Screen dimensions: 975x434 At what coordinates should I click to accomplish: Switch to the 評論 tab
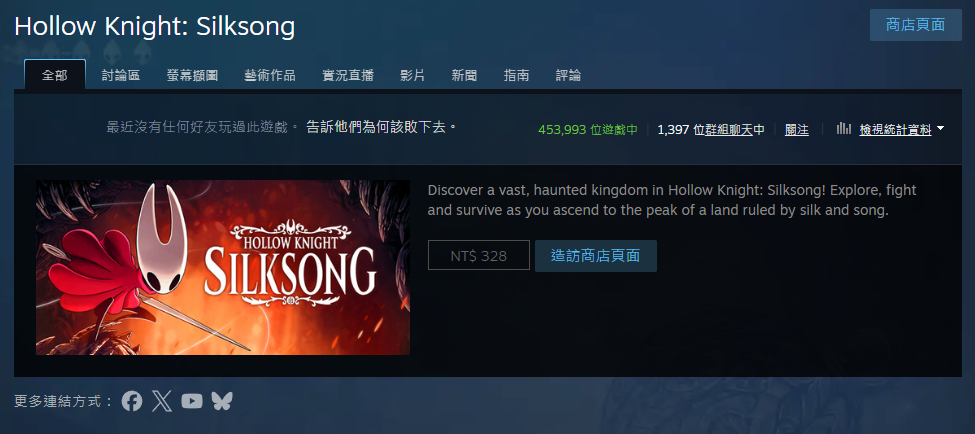(568, 76)
